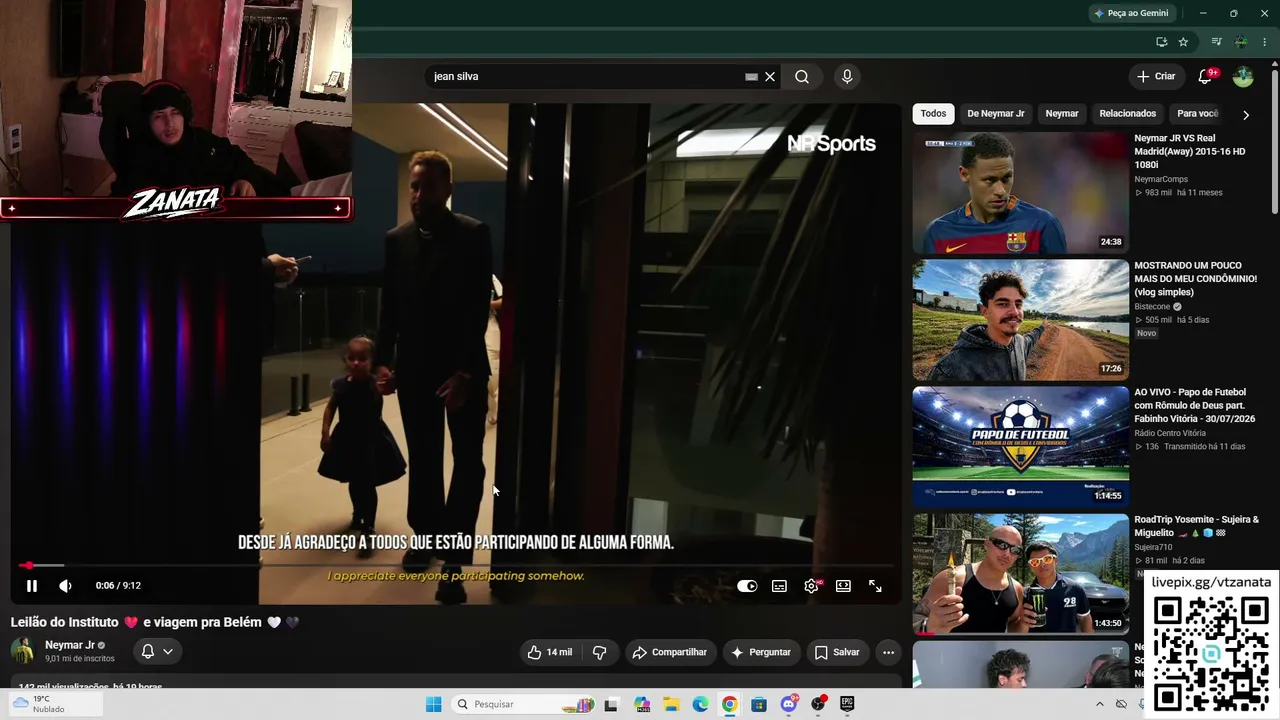The image size is (1280, 720).
Task: Clear the search text with the X
Action: point(770,77)
